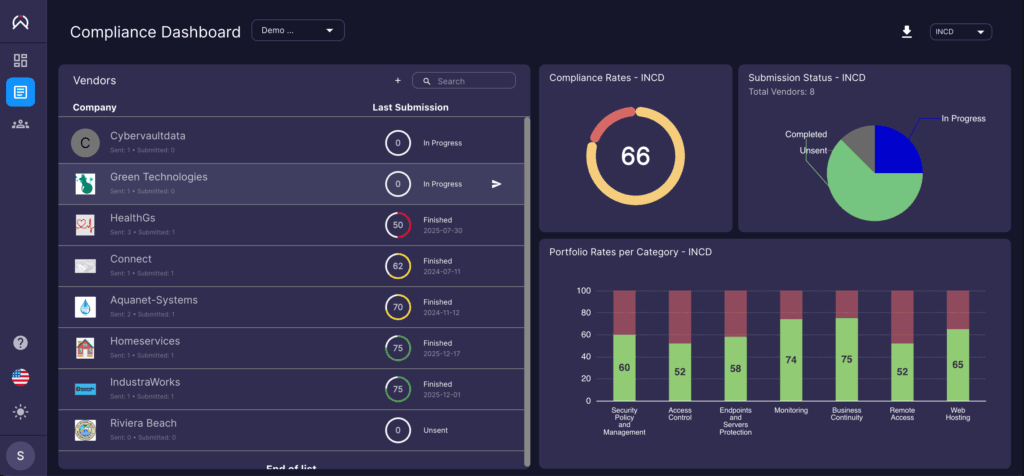
Task: Click the HealthGs heart logo
Action: coord(86,225)
